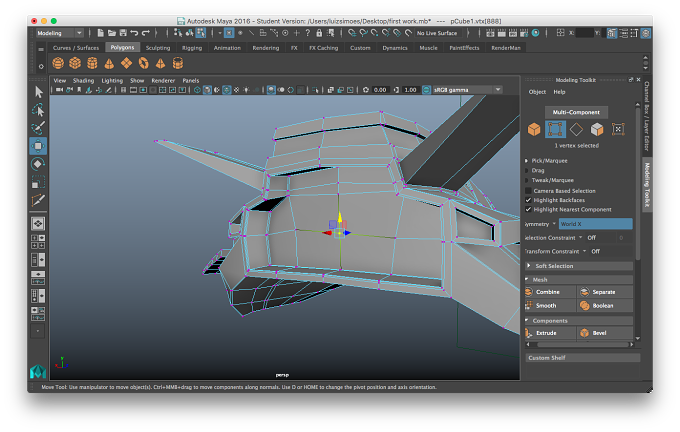The width and height of the screenshot is (680, 432).
Task: Toggle the lock selection padlock icon
Action: 319,33
